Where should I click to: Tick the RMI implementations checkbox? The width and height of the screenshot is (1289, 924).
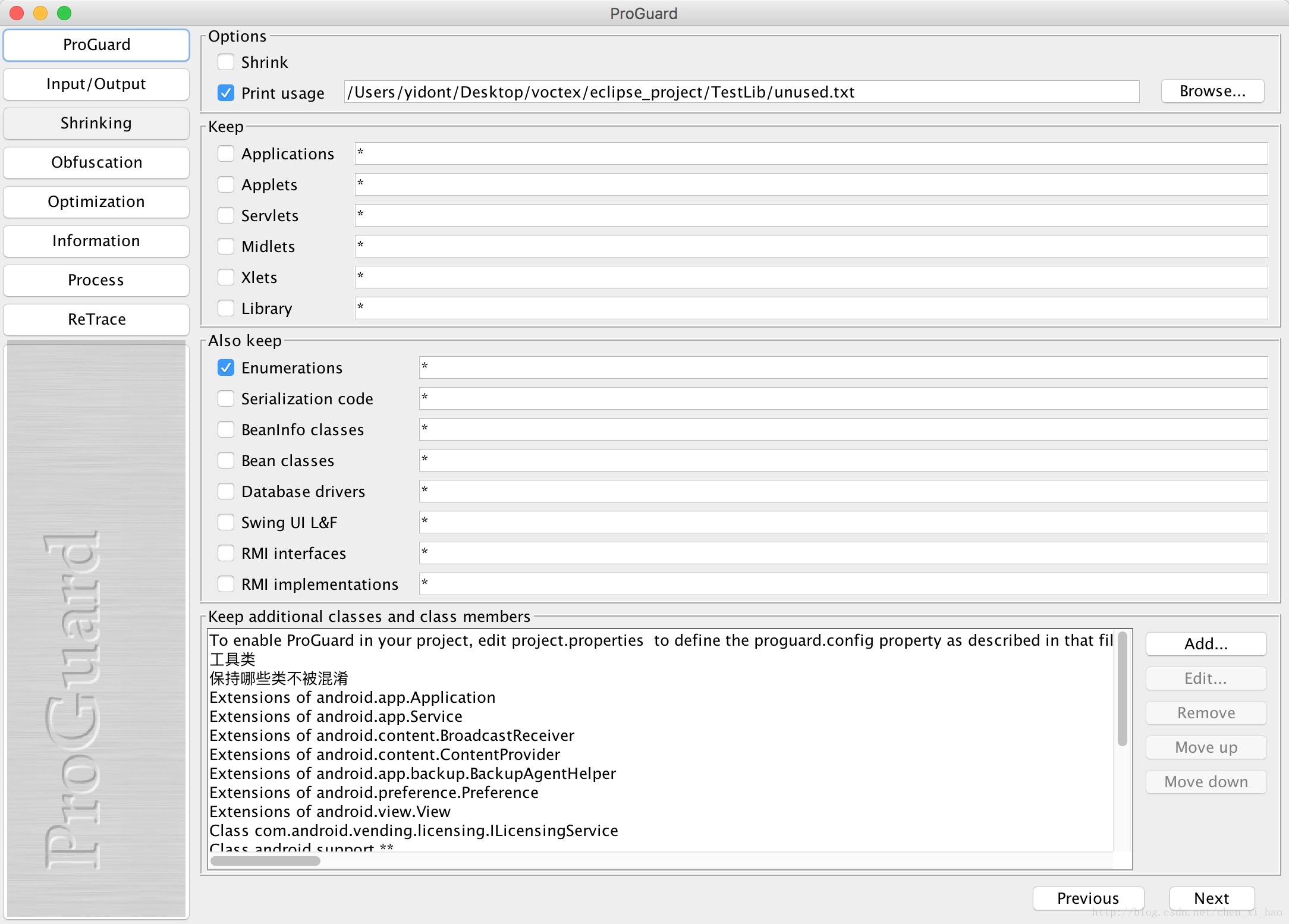[x=226, y=584]
